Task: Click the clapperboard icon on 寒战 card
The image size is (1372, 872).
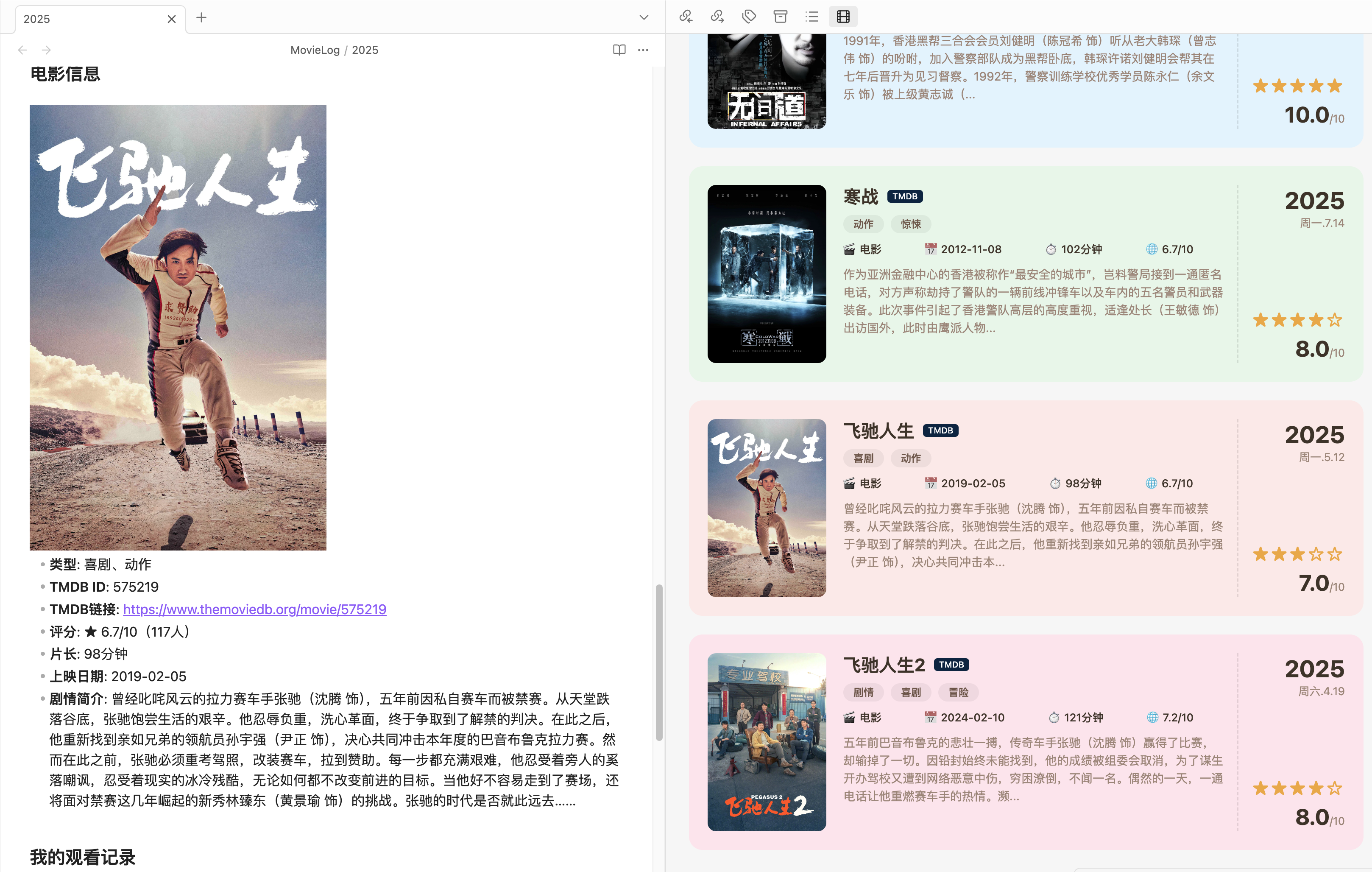Action: [x=849, y=249]
